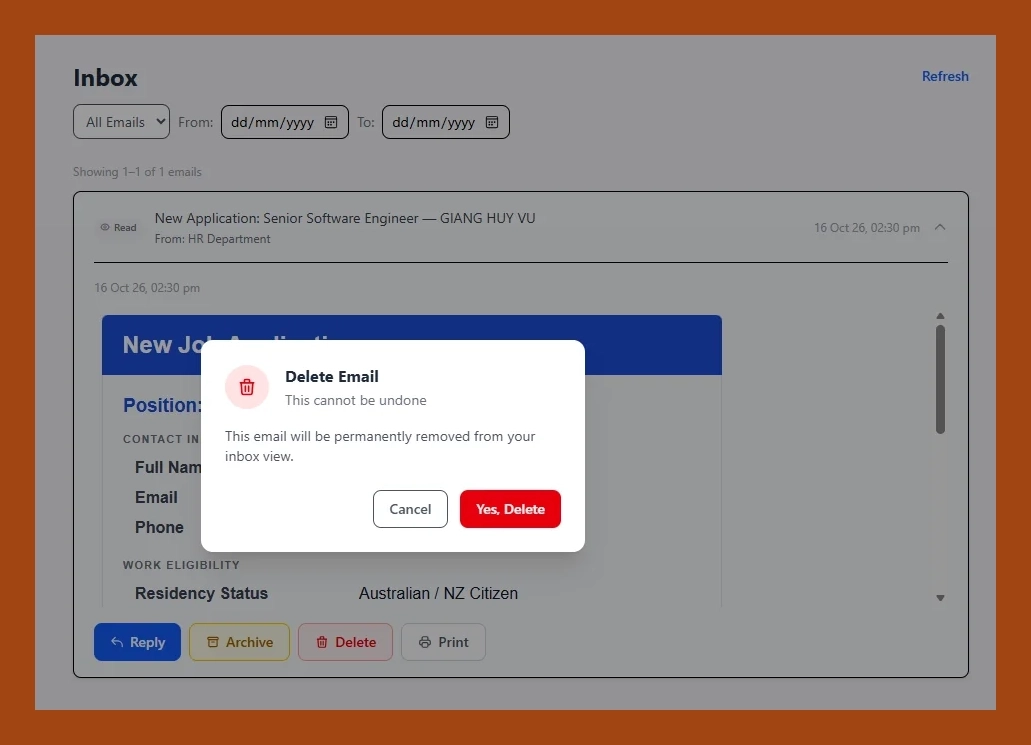The width and height of the screenshot is (1031, 745).
Task: Select the email subject about Senior Software Engineer
Action: pos(345,218)
